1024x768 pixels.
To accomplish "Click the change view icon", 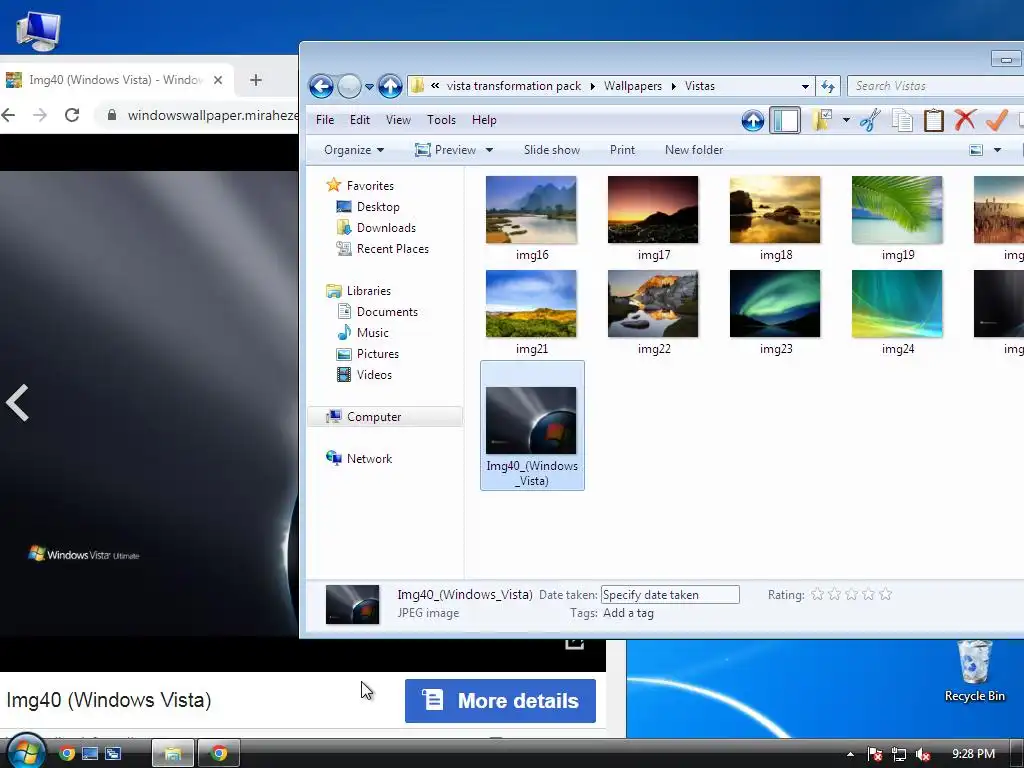I will 976,150.
